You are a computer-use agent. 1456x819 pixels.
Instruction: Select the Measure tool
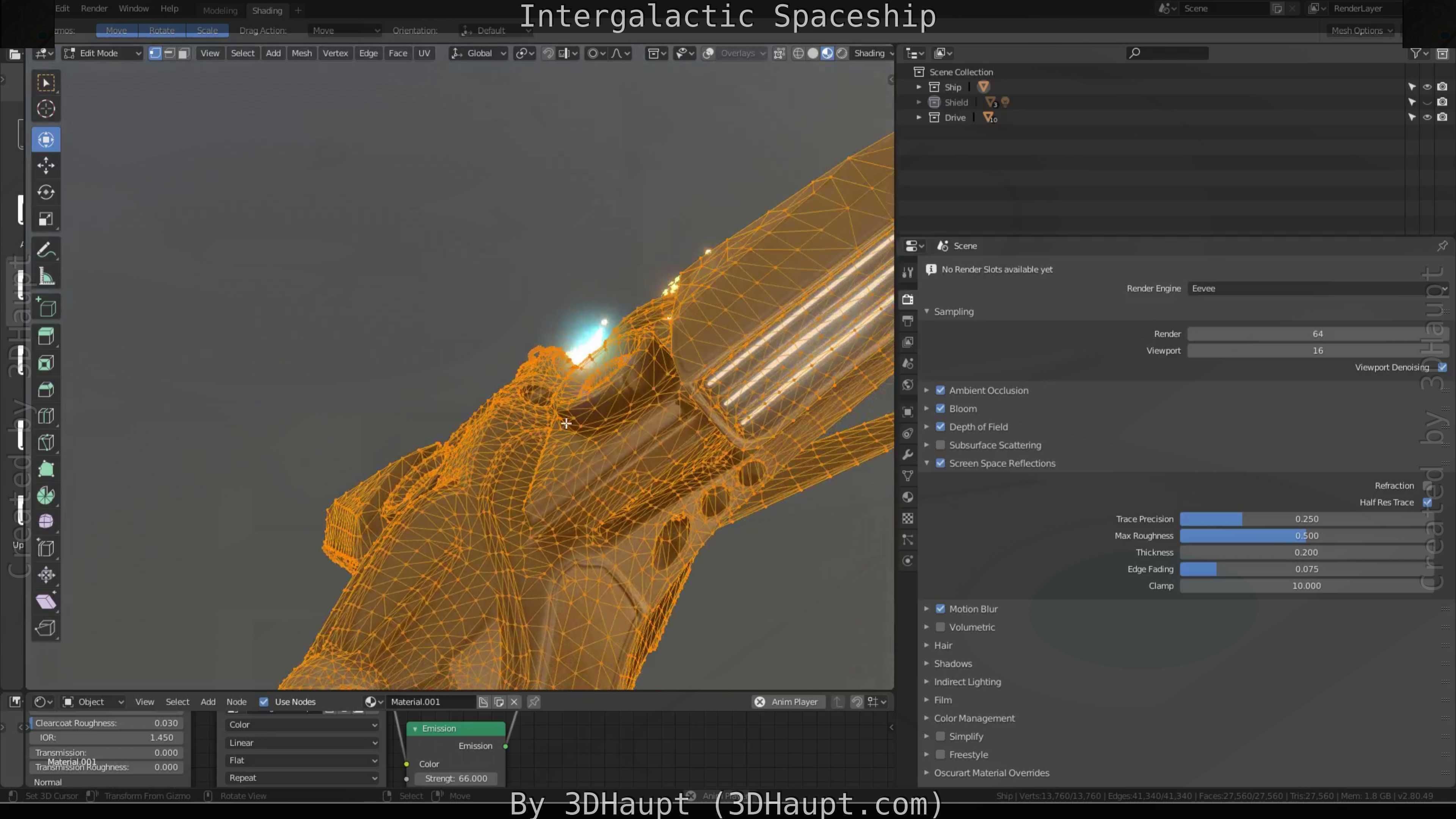point(46,277)
